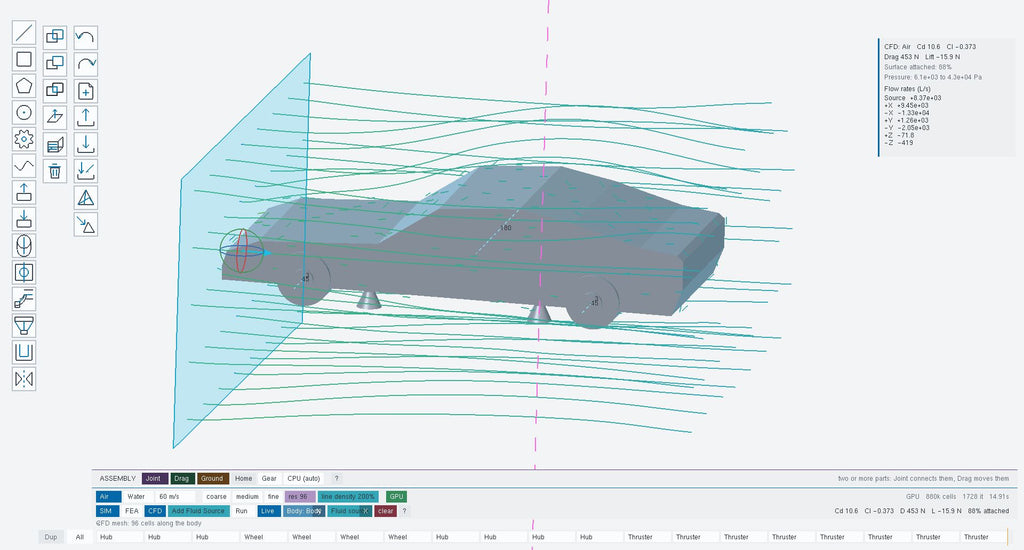
Task: Toggle Live simulation mode
Action: coord(268,511)
